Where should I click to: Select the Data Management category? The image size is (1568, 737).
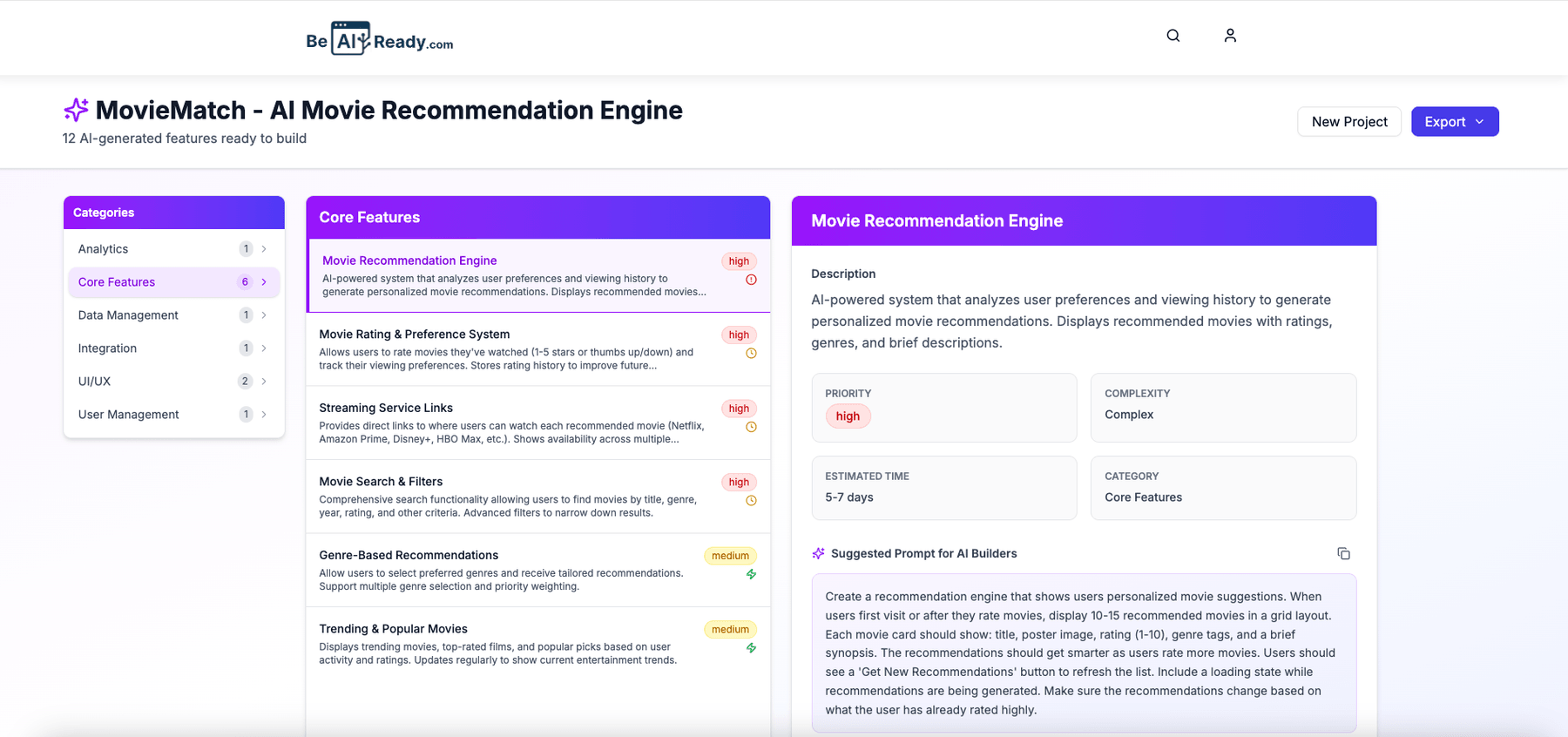tap(174, 315)
